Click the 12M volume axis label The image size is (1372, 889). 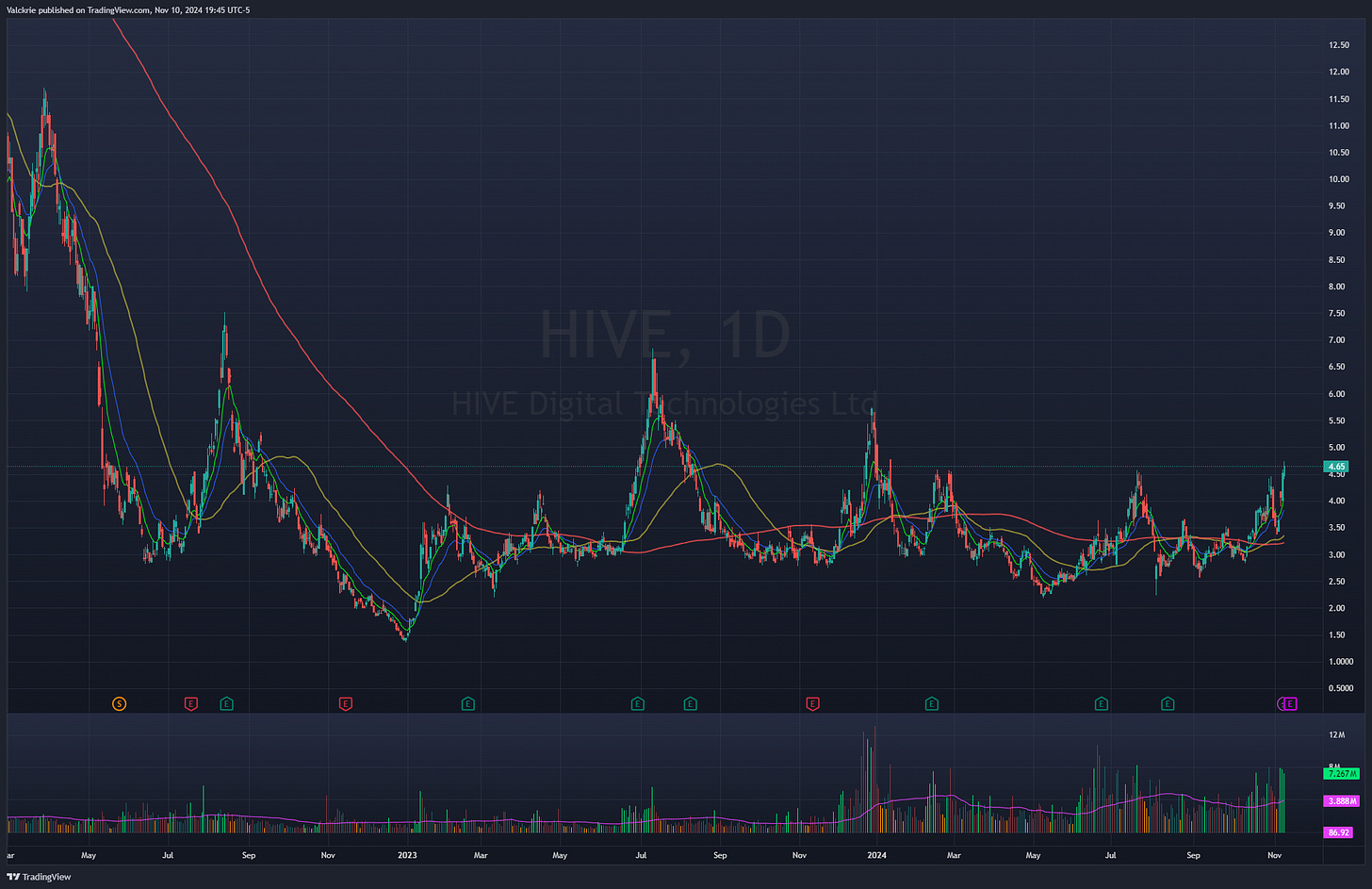(1336, 734)
